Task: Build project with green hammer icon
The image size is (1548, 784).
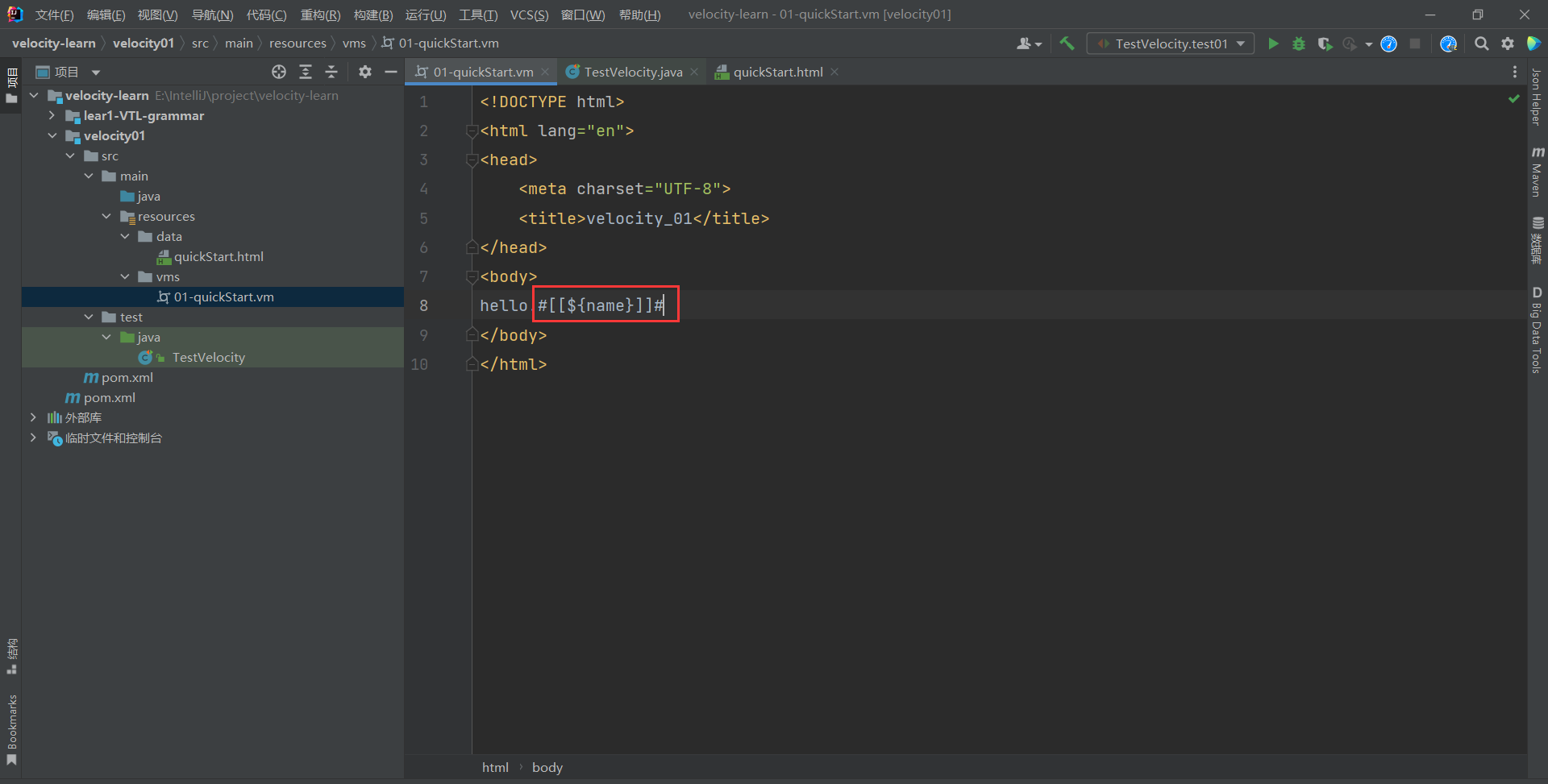Action: coord(1067,44)
